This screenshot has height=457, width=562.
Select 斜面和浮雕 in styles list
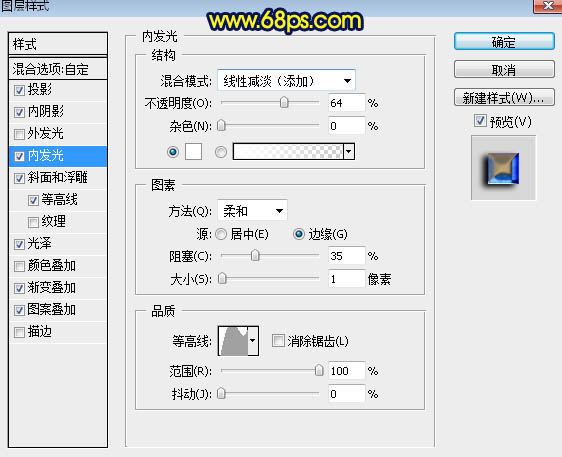tap(58, 178)
